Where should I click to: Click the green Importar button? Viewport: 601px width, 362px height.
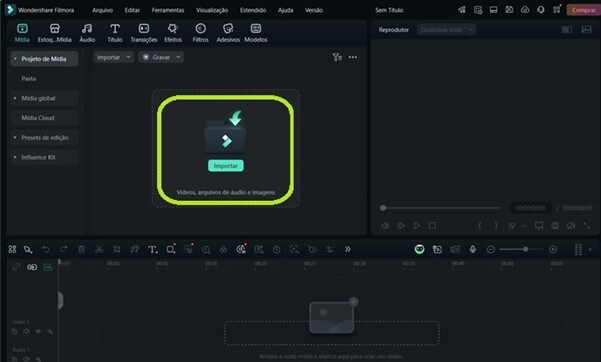point(226,166)
